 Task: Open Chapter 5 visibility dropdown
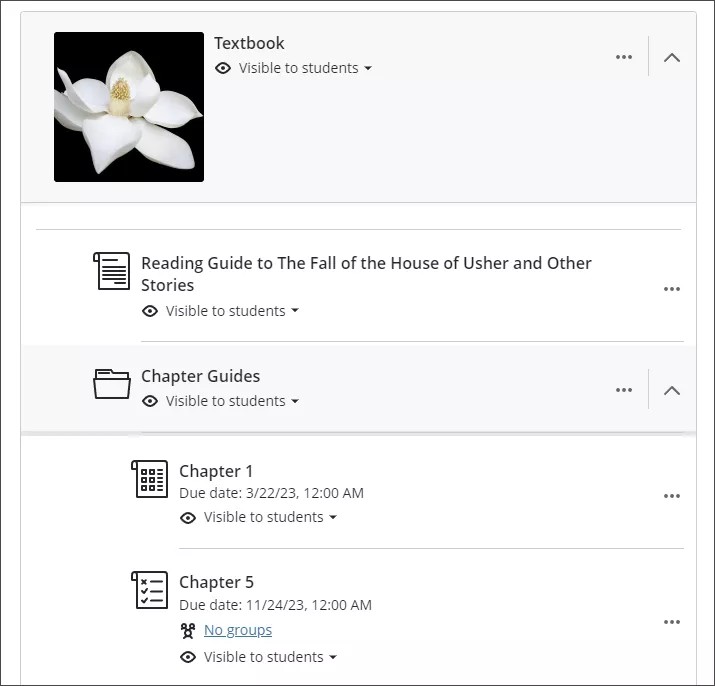[x=270, y=657]
